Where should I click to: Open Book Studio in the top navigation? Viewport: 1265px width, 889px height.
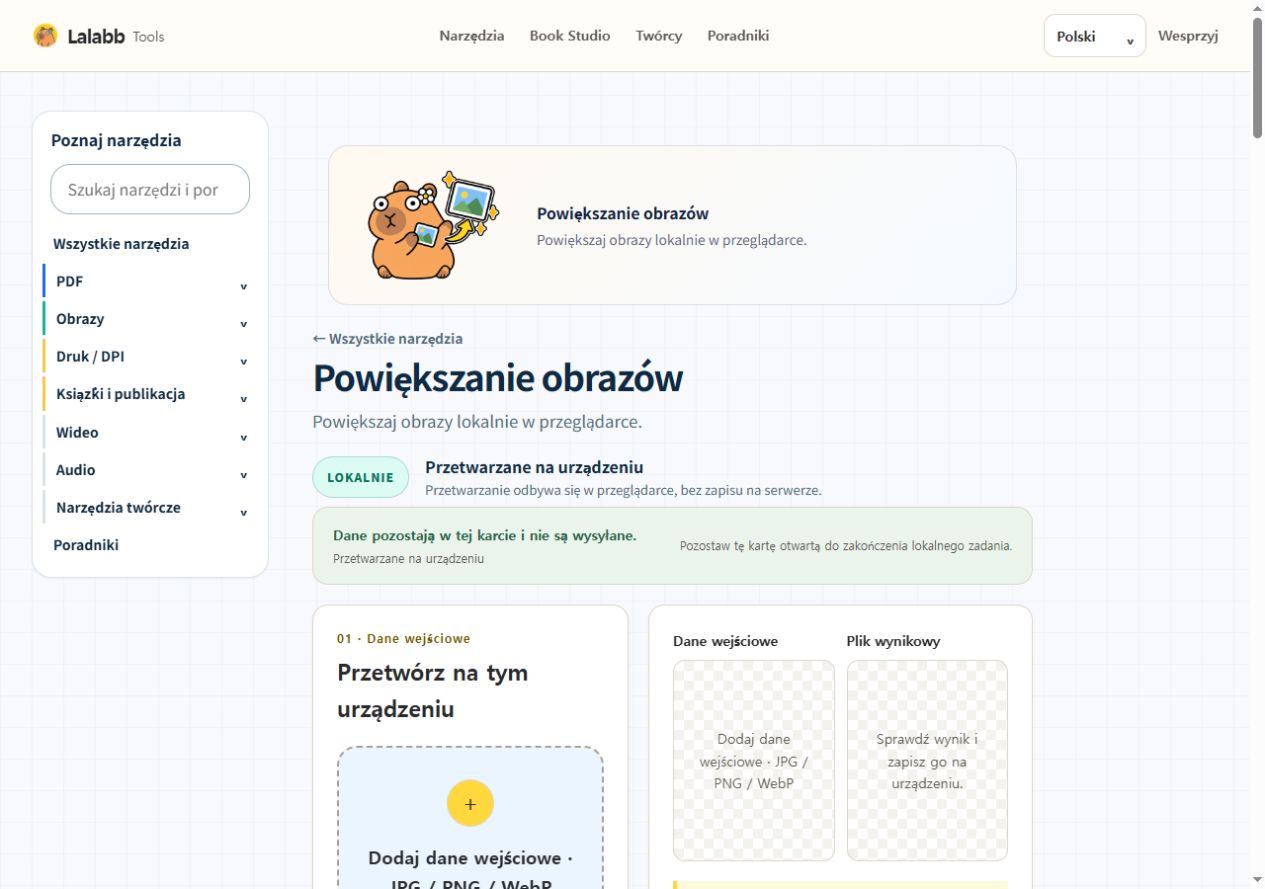point(570,36)
